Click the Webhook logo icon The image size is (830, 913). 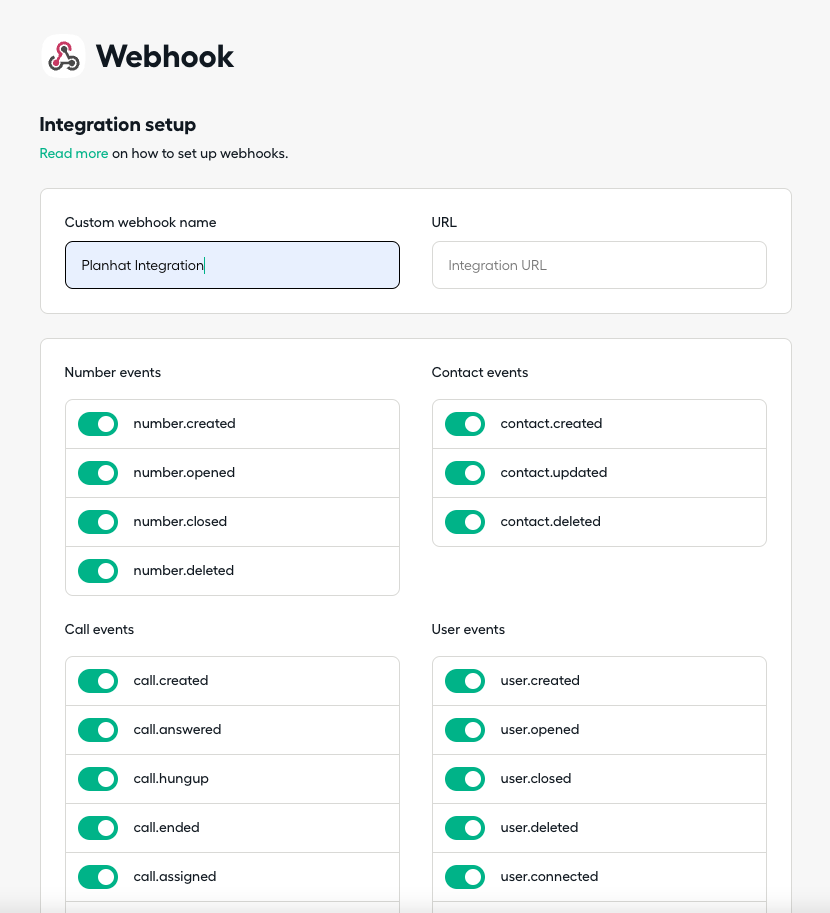[x=63, y=56]
